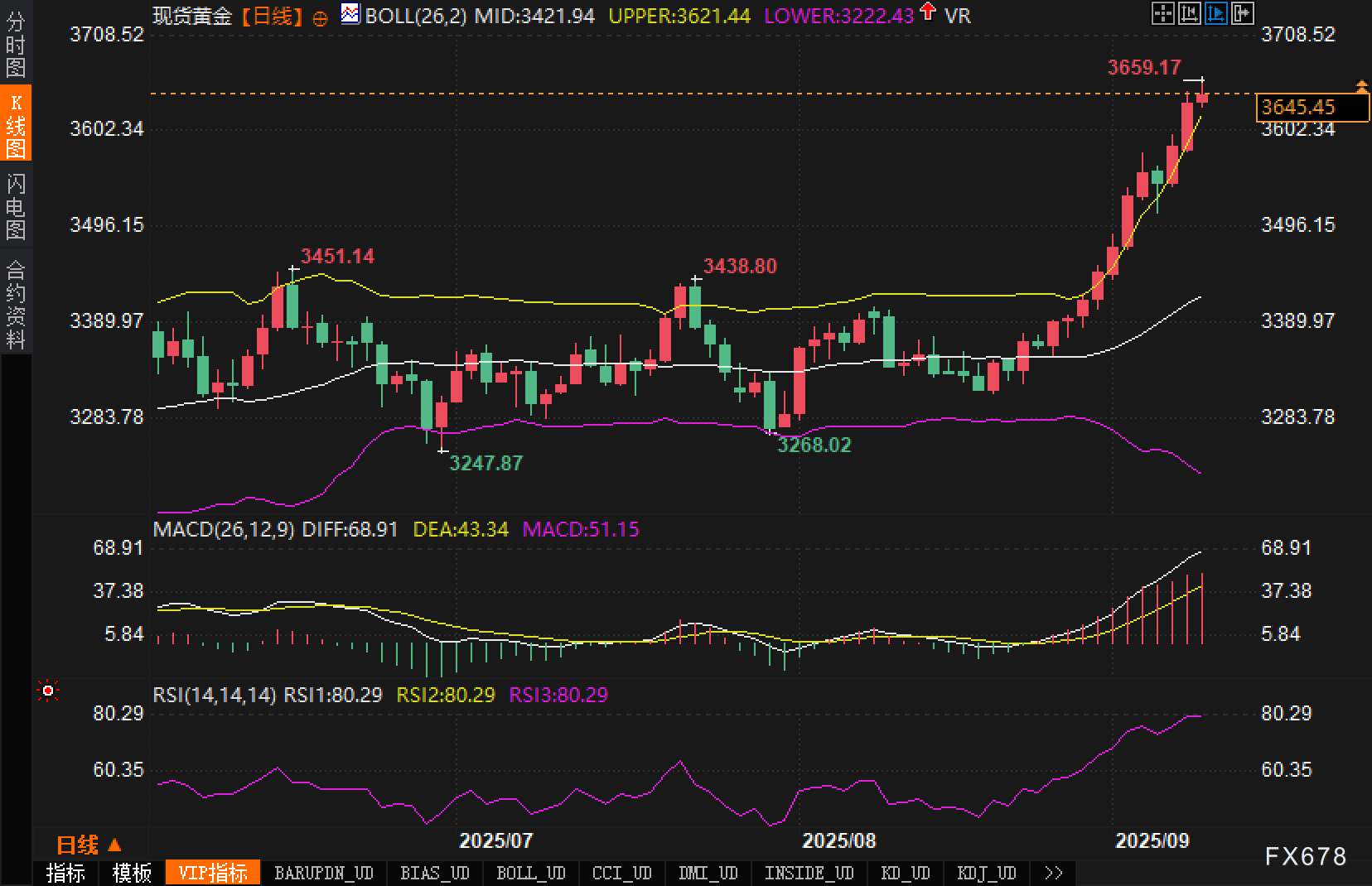Switch to 分时图 view
Screen dimensions: 1372x886
tap(16, 43)
